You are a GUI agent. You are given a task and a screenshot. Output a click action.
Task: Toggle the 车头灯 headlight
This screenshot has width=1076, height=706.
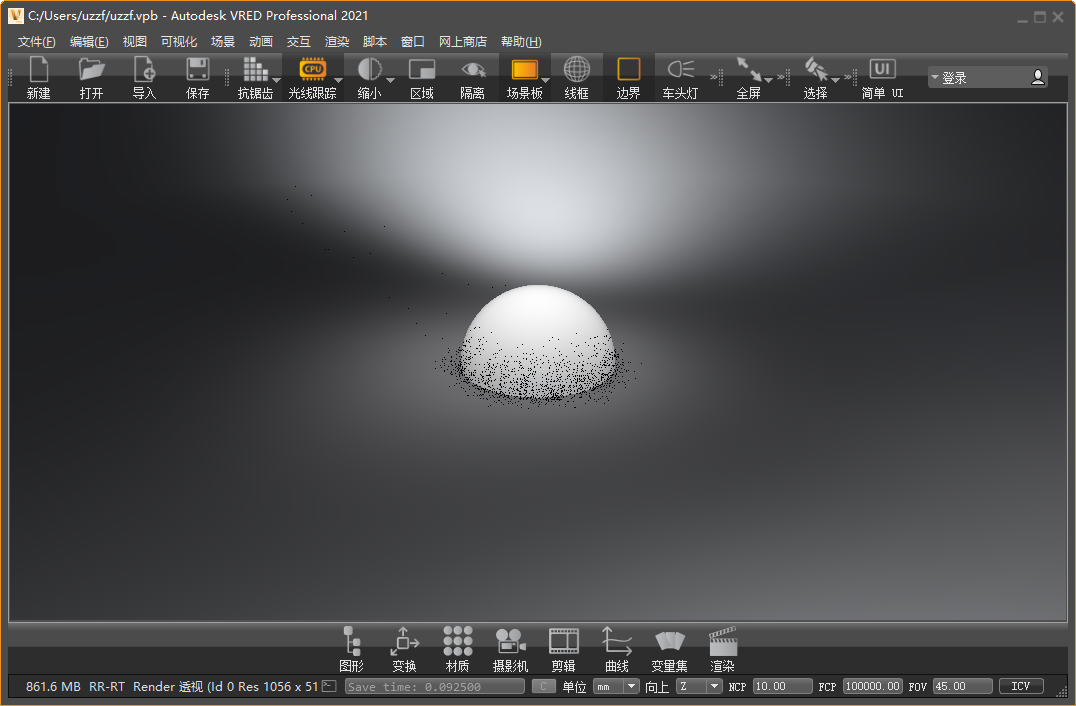click(681, 78)
